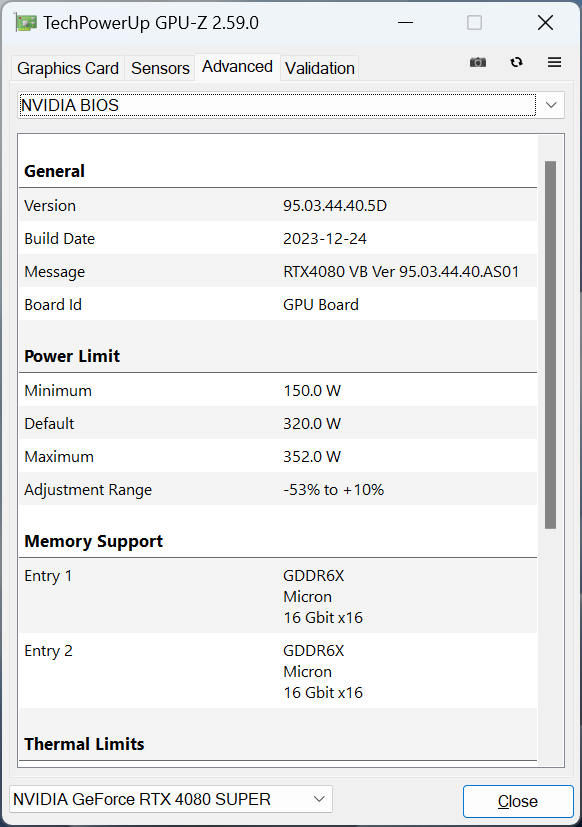
Task: Click the Memory Support section header
Action: tap(93, 541)
